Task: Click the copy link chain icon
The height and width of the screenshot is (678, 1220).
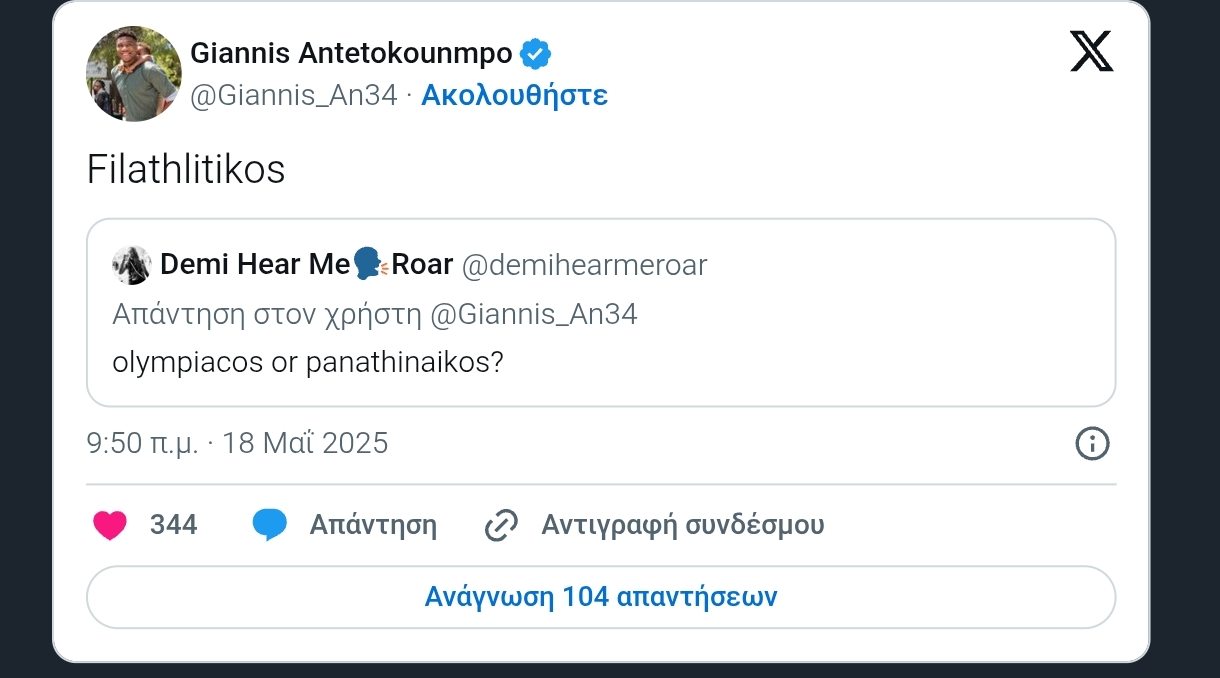Action: coord(502,524)
